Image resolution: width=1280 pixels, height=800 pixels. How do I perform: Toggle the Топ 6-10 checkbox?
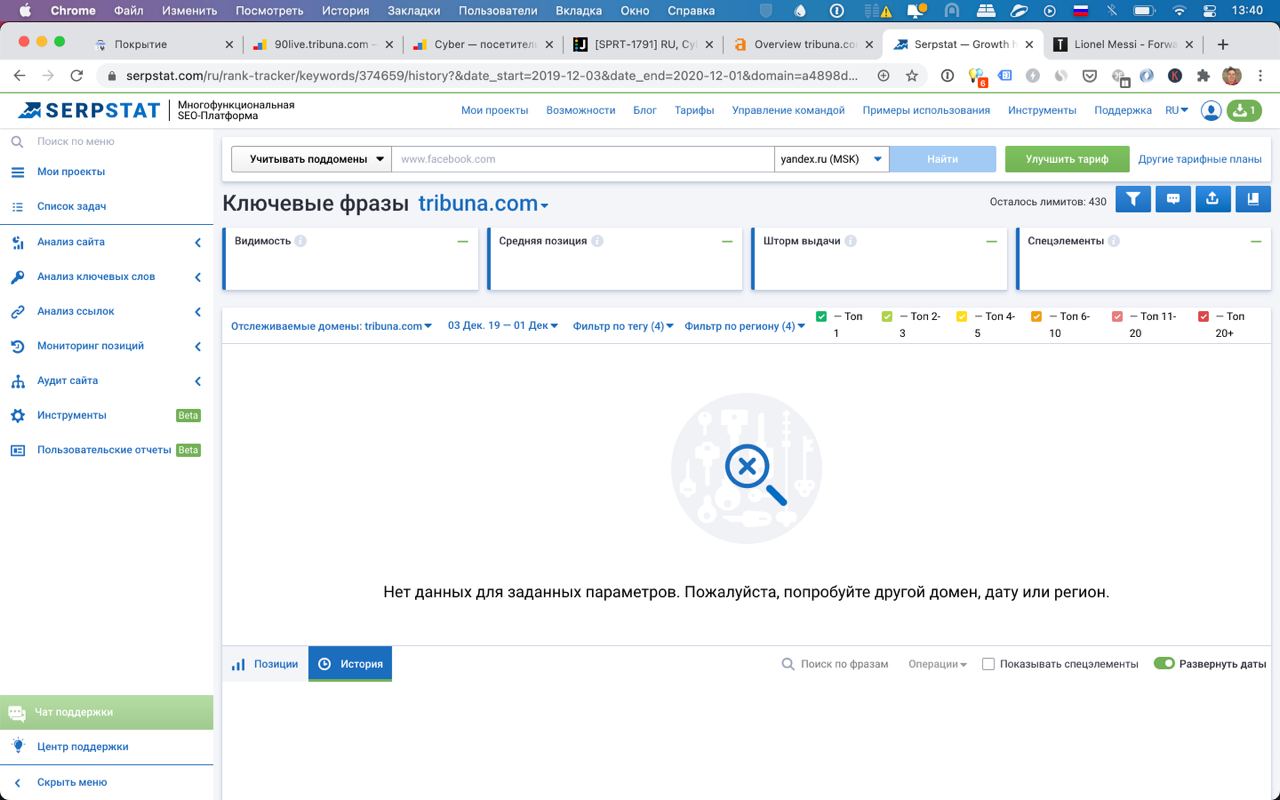[x=1036, y=317]
